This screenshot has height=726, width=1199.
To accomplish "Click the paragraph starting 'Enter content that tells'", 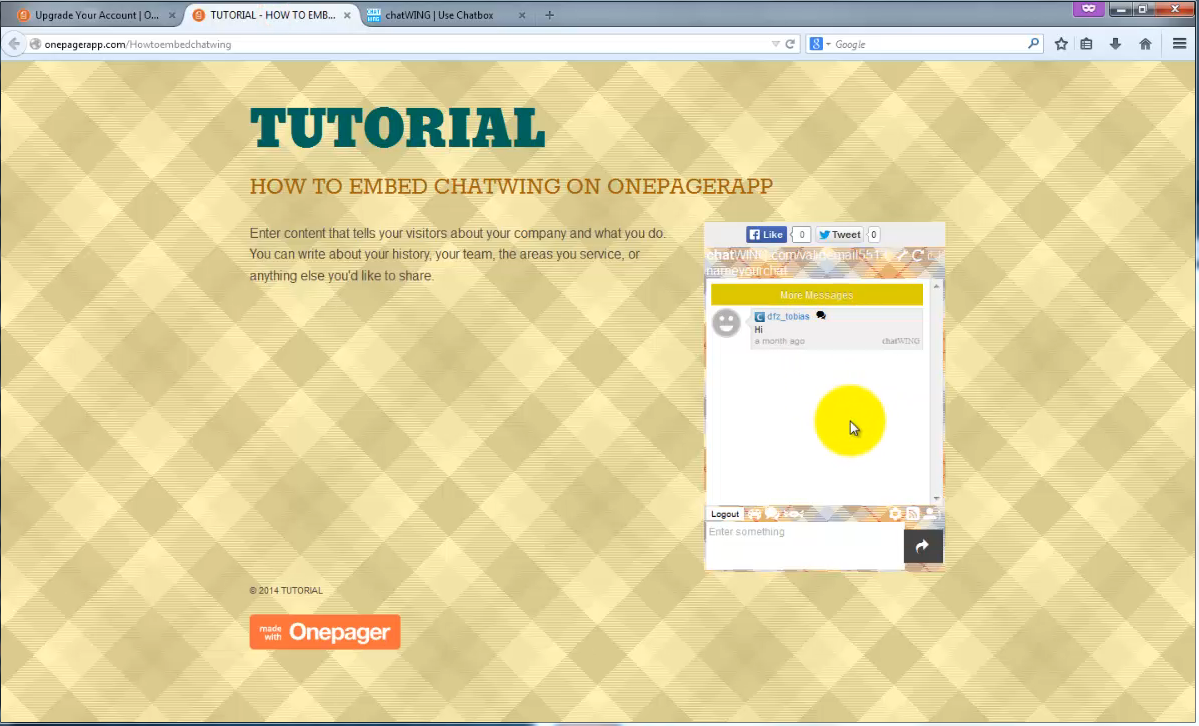I will [x=458, y=255].
